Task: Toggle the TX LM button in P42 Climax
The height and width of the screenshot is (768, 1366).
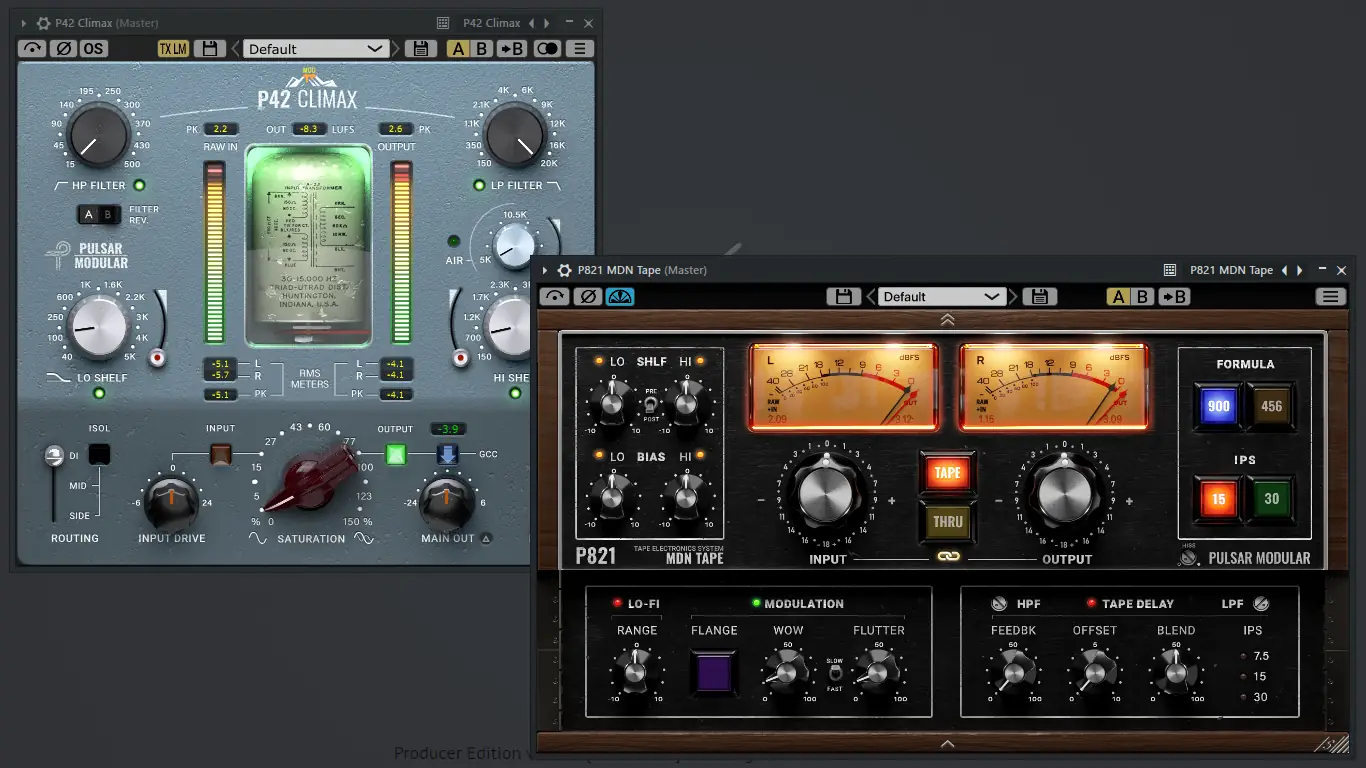Action: [x=173, y=48]
